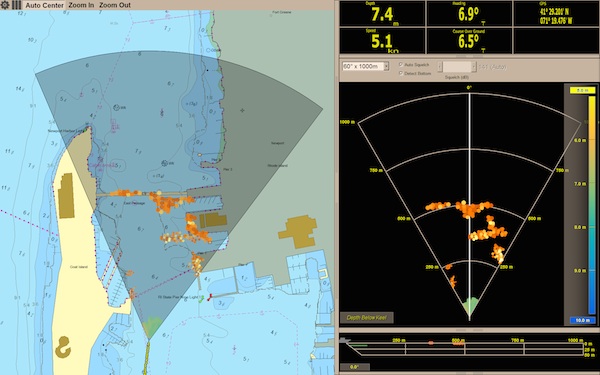Screen dimensions: 600x375
Task: Click the Depth Below Keel button
Action: tap(367, 317)
